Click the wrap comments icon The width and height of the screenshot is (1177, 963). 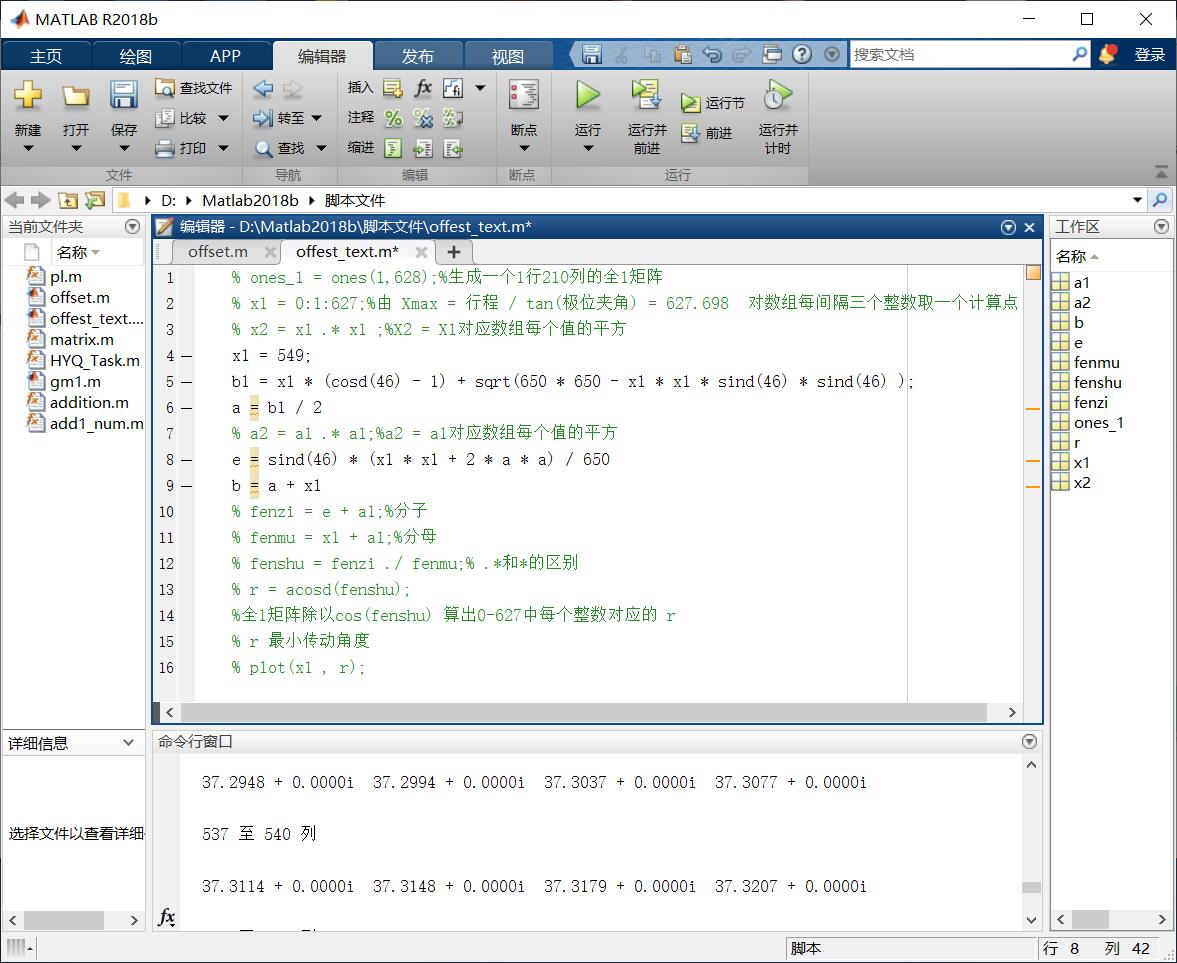pyautogui.click(x=453, y=118)
